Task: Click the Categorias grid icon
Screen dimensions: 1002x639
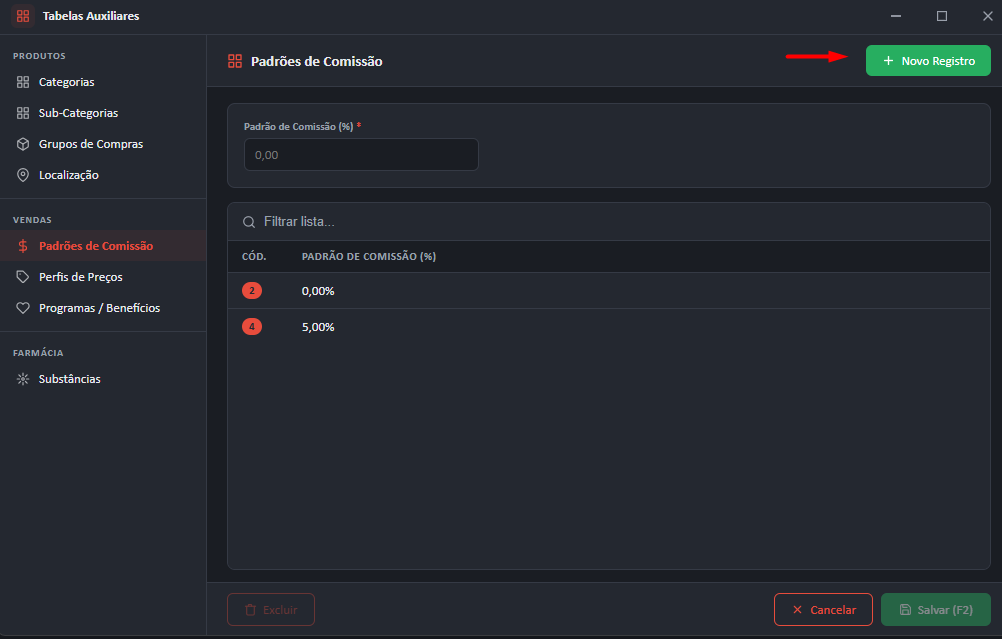Action: (23, 82)
